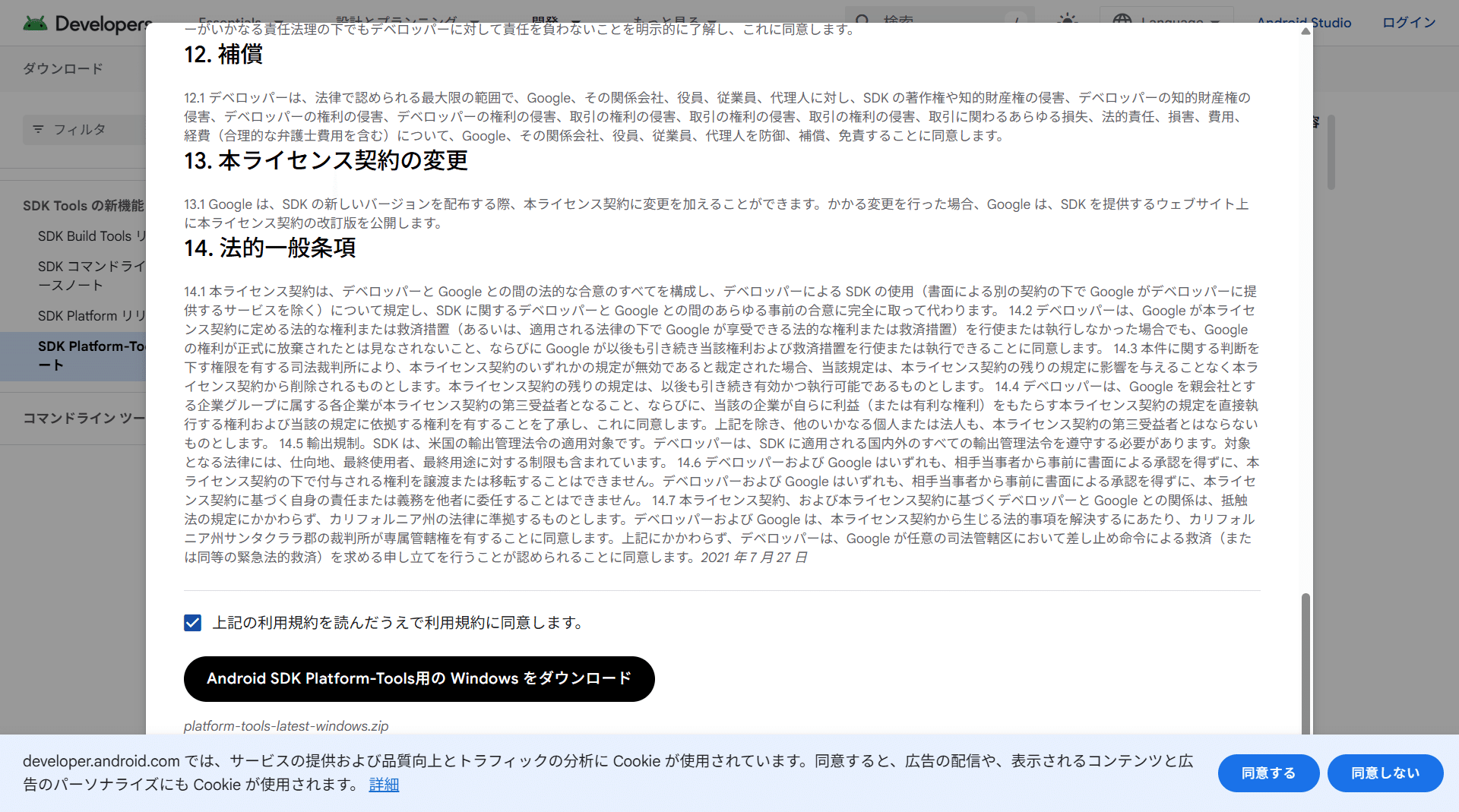Click the heading 14. 法的一般条項
Screen dimensions: 1459x812
point(270,248)
